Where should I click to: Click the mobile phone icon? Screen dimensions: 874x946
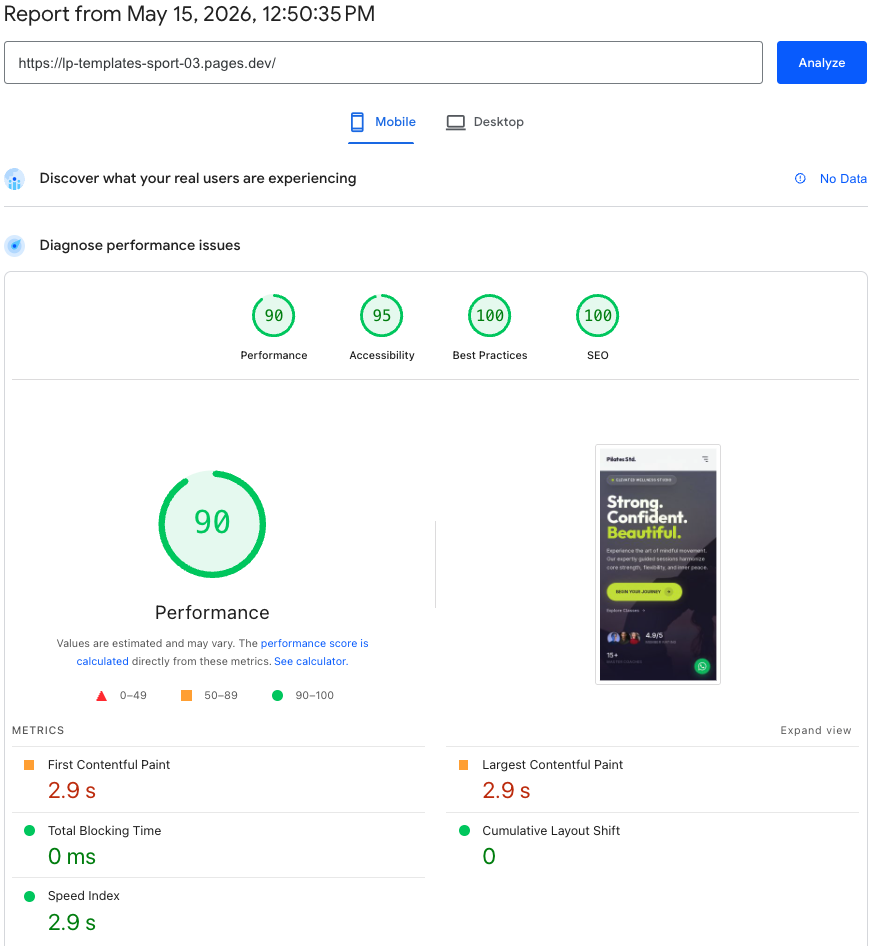tap(357, 122)
